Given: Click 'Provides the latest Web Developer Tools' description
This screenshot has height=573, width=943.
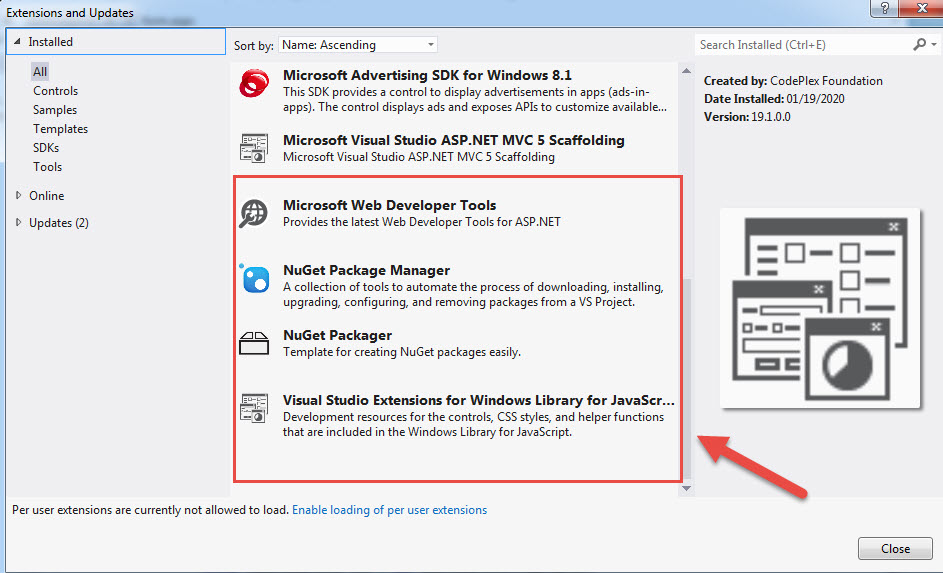Looking at the screenshot, I should 422,222.
